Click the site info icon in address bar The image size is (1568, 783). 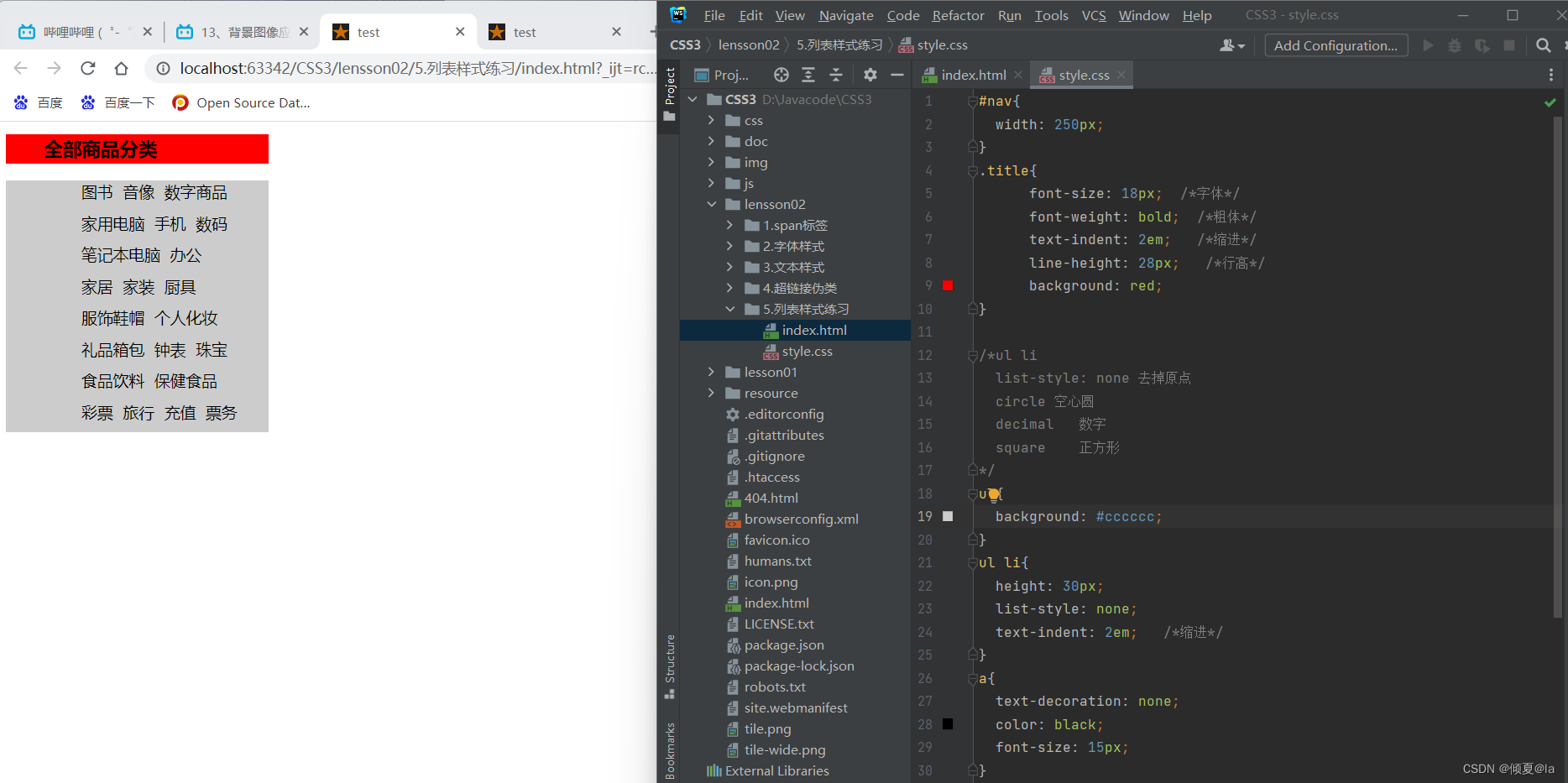pos(163,69)
